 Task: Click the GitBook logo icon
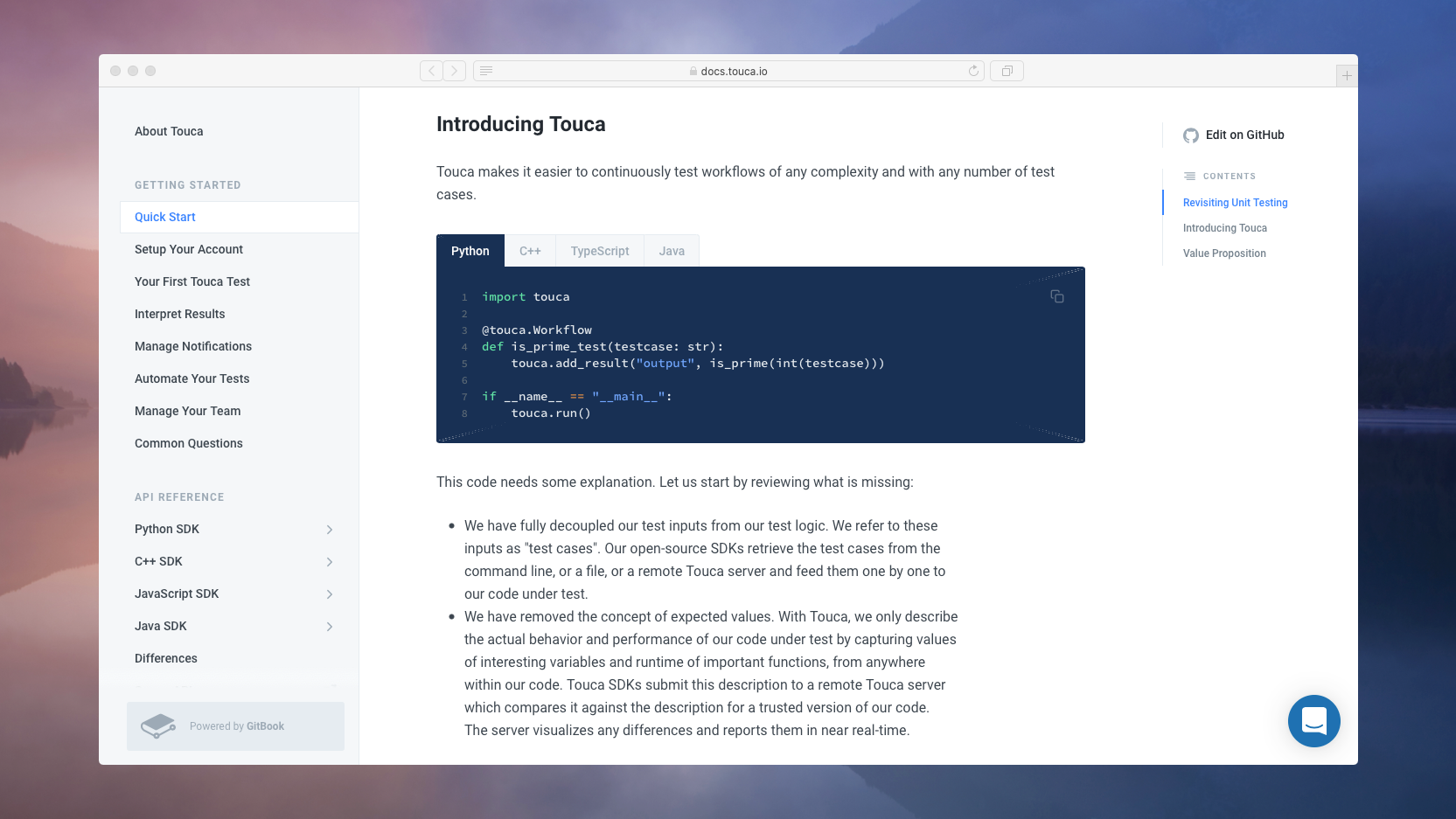(158, 726)
